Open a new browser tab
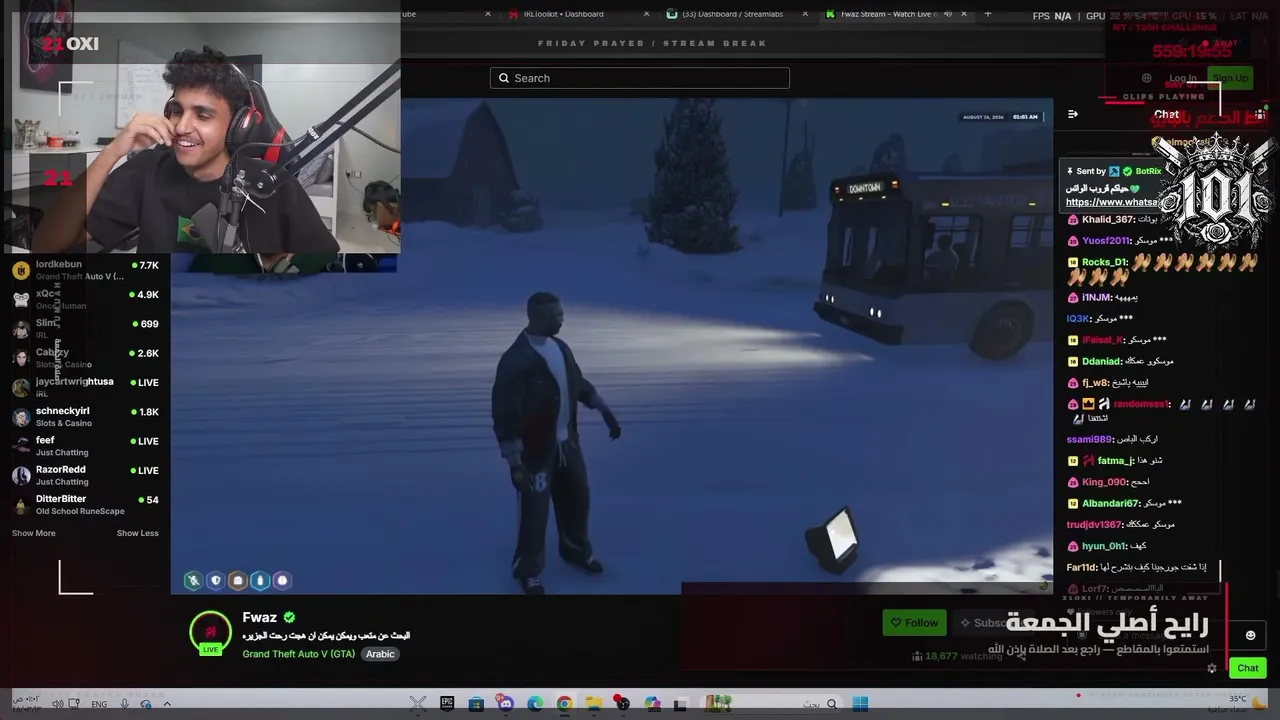 tap(988, 14)
